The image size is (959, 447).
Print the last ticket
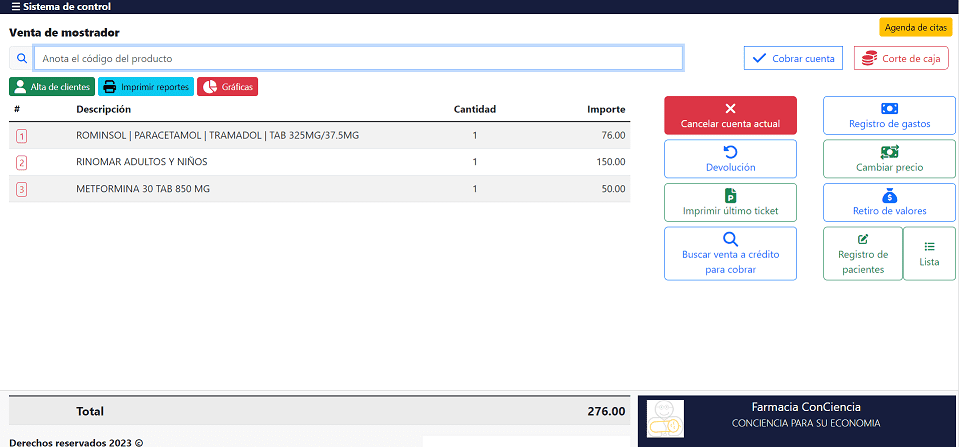730,202
